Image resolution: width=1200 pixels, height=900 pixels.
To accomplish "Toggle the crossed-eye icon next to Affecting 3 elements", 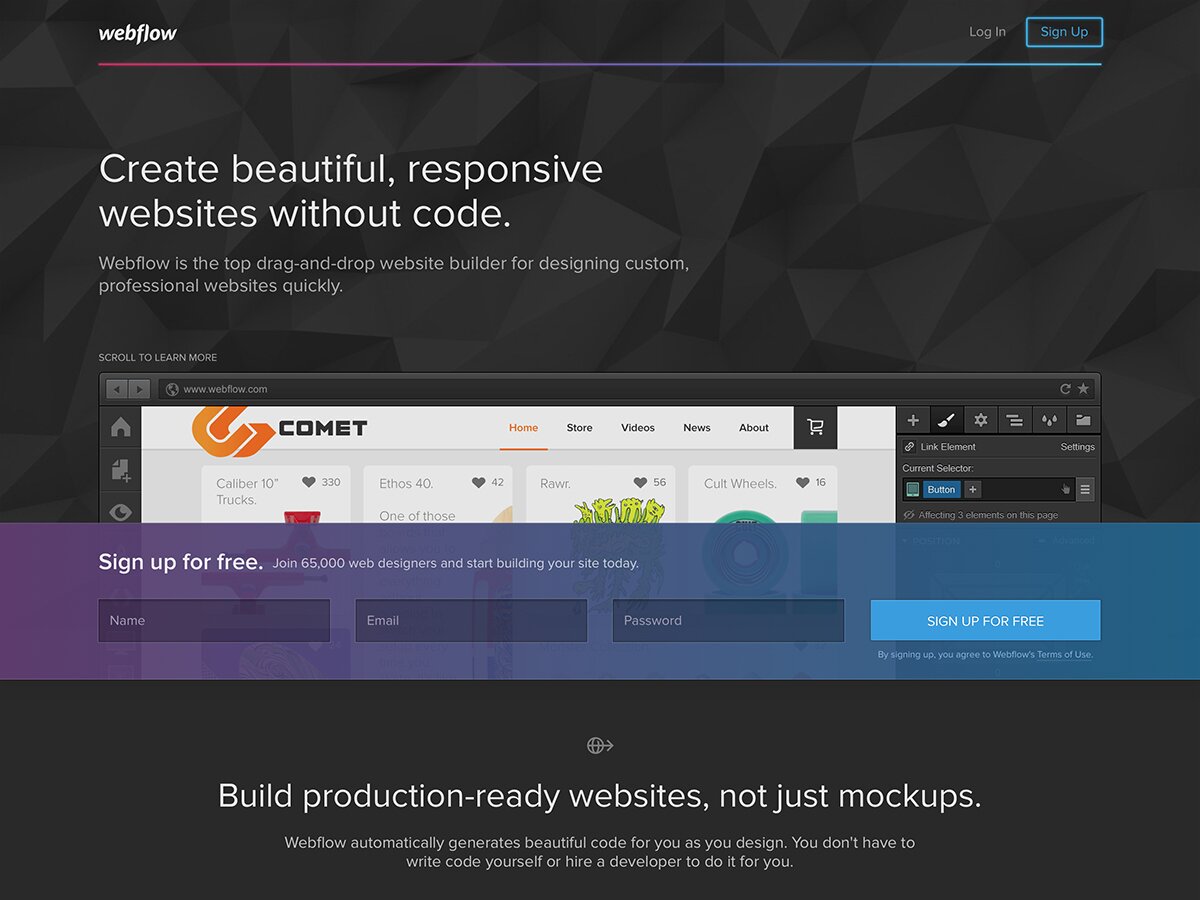I will pyautogui.click(x=910, y=514).
